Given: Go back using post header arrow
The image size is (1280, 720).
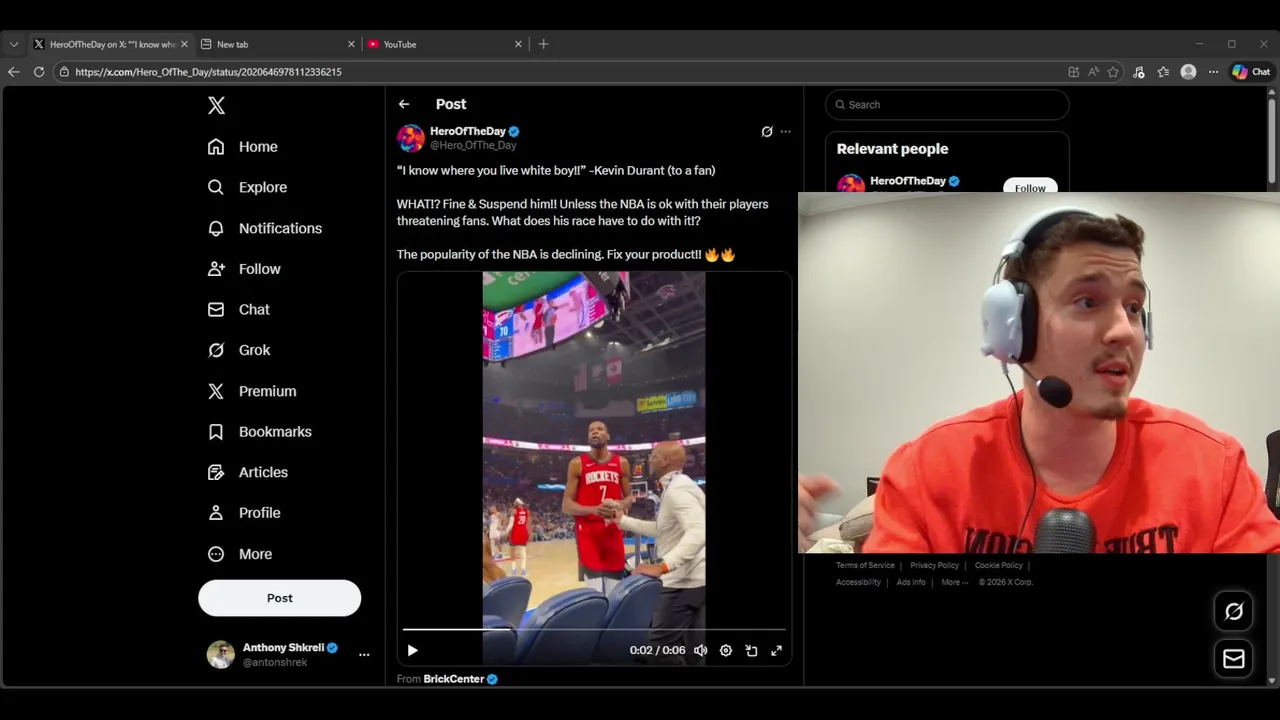Looking at the screenshot, I should [404, 104].
